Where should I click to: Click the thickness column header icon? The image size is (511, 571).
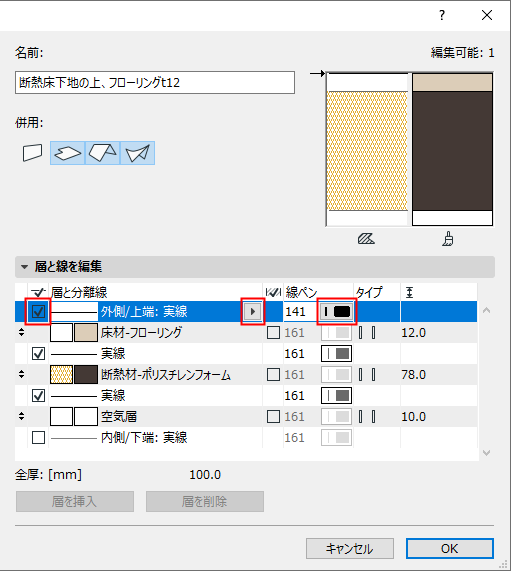tap(409, 292)
